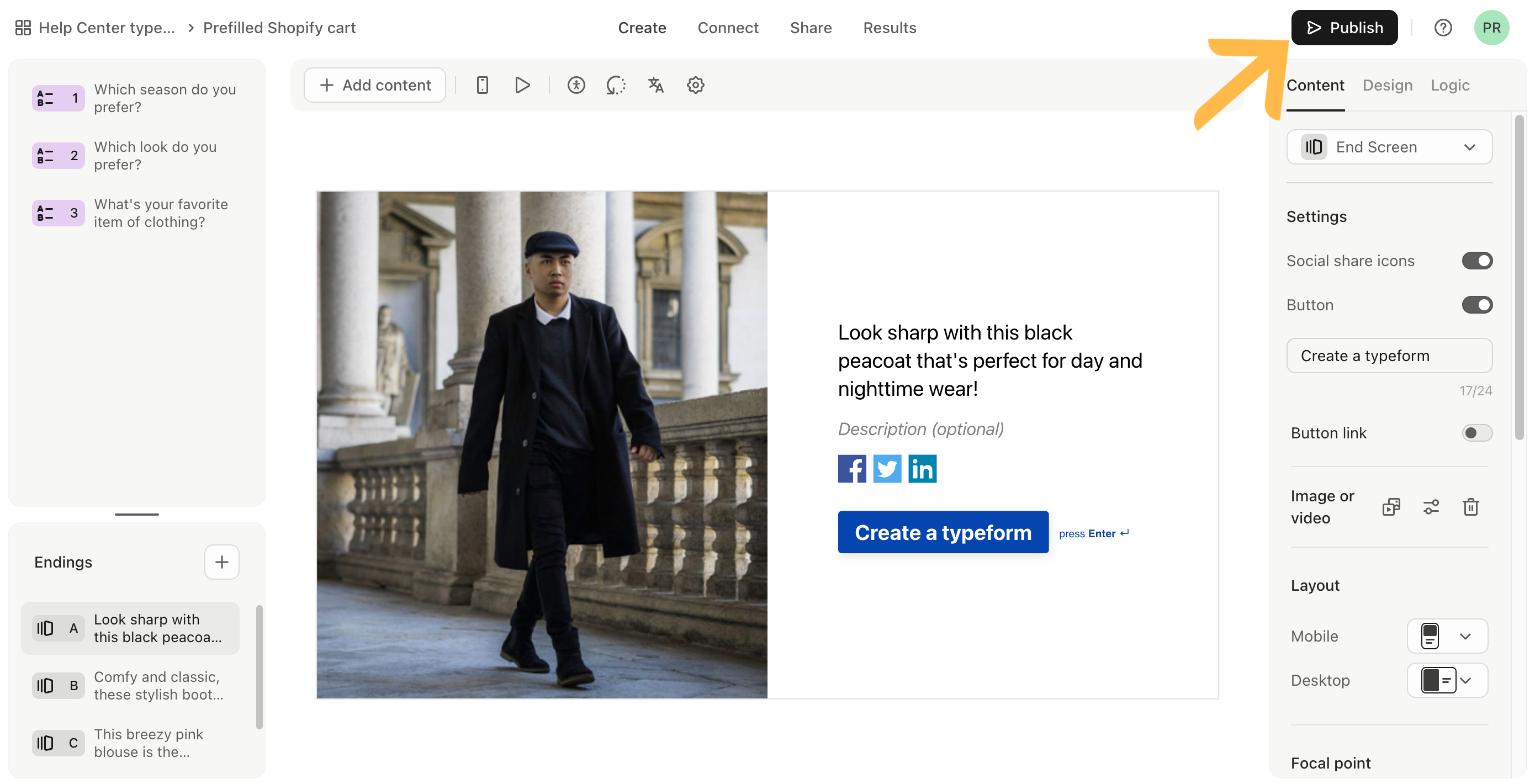Select the peacoat photo on canvas
This screenshot has height=784, width=1535.
click(x=542, y=444)
